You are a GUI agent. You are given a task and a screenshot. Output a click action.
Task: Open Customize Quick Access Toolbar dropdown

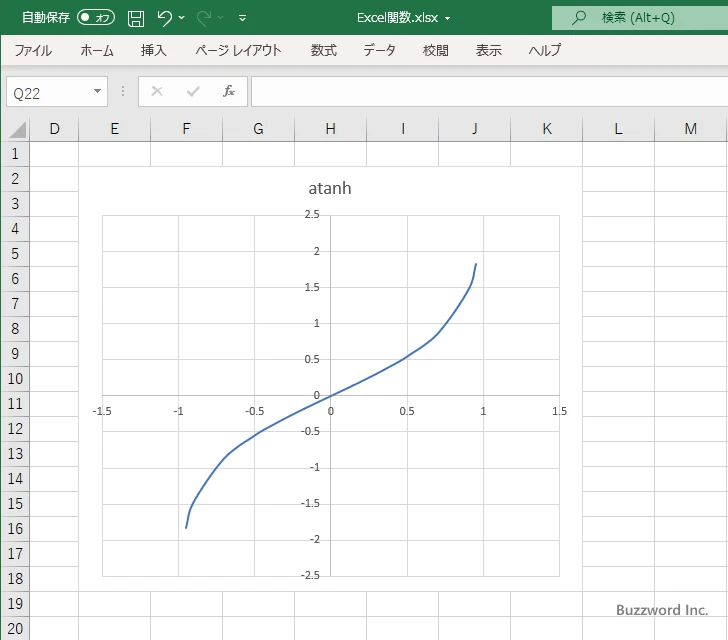pos(242,18)
